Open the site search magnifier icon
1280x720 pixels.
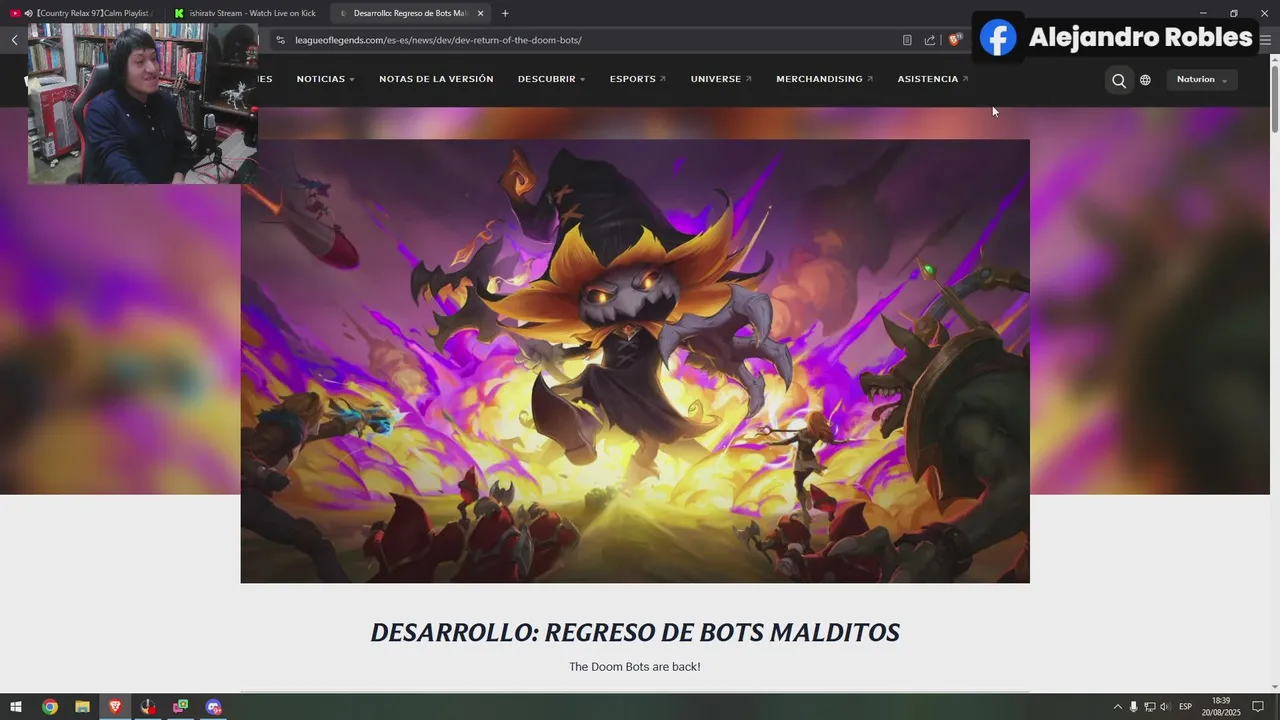(1119, 80)
